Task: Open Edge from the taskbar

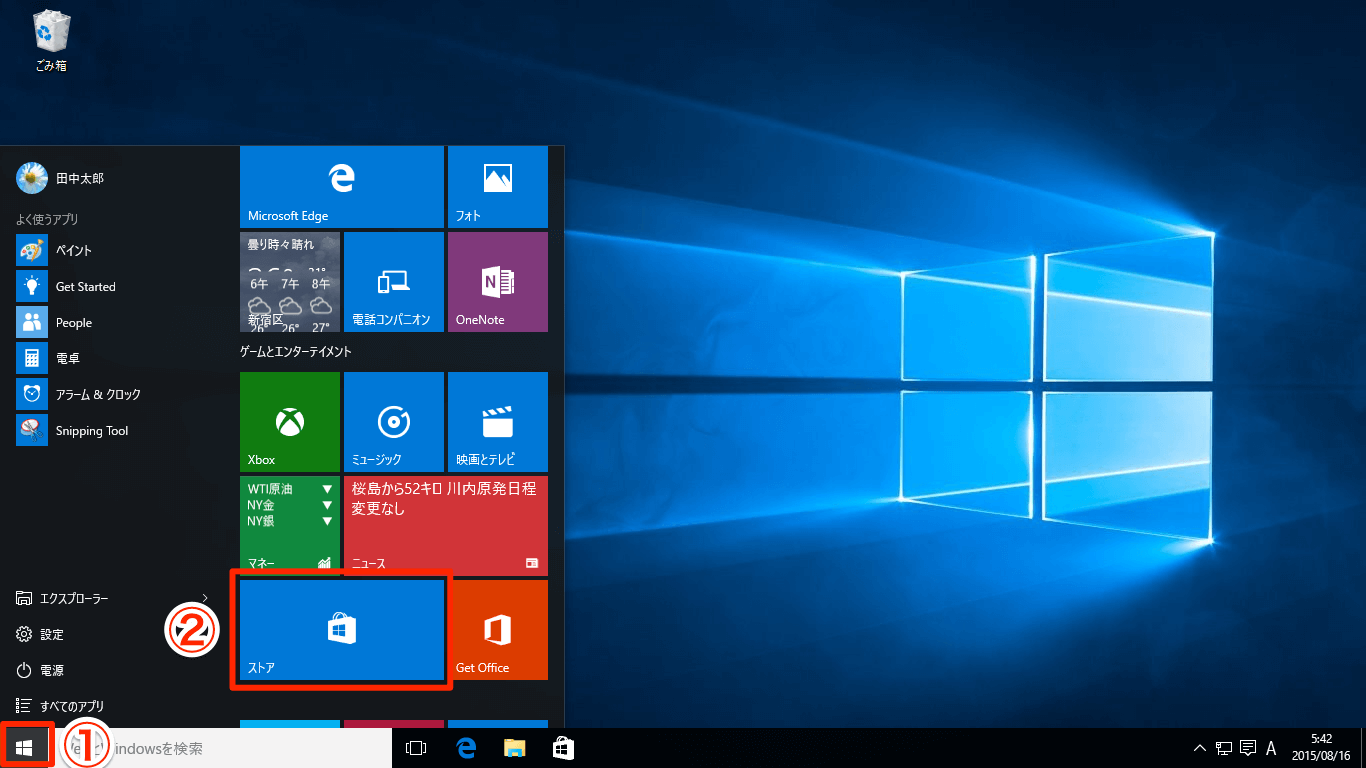Action: [x=465, y=748]
